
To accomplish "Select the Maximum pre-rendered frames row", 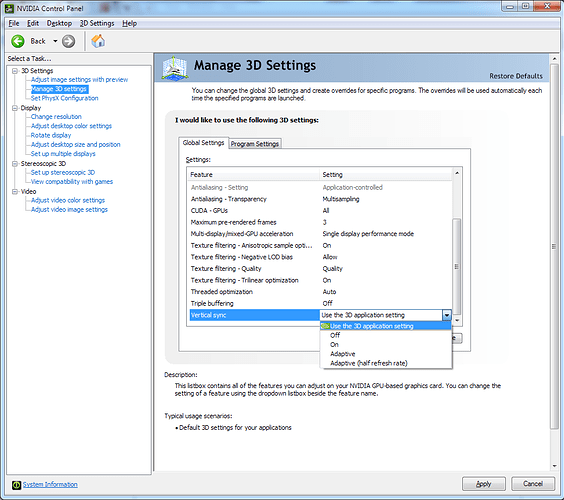I will tap(320, 222).
